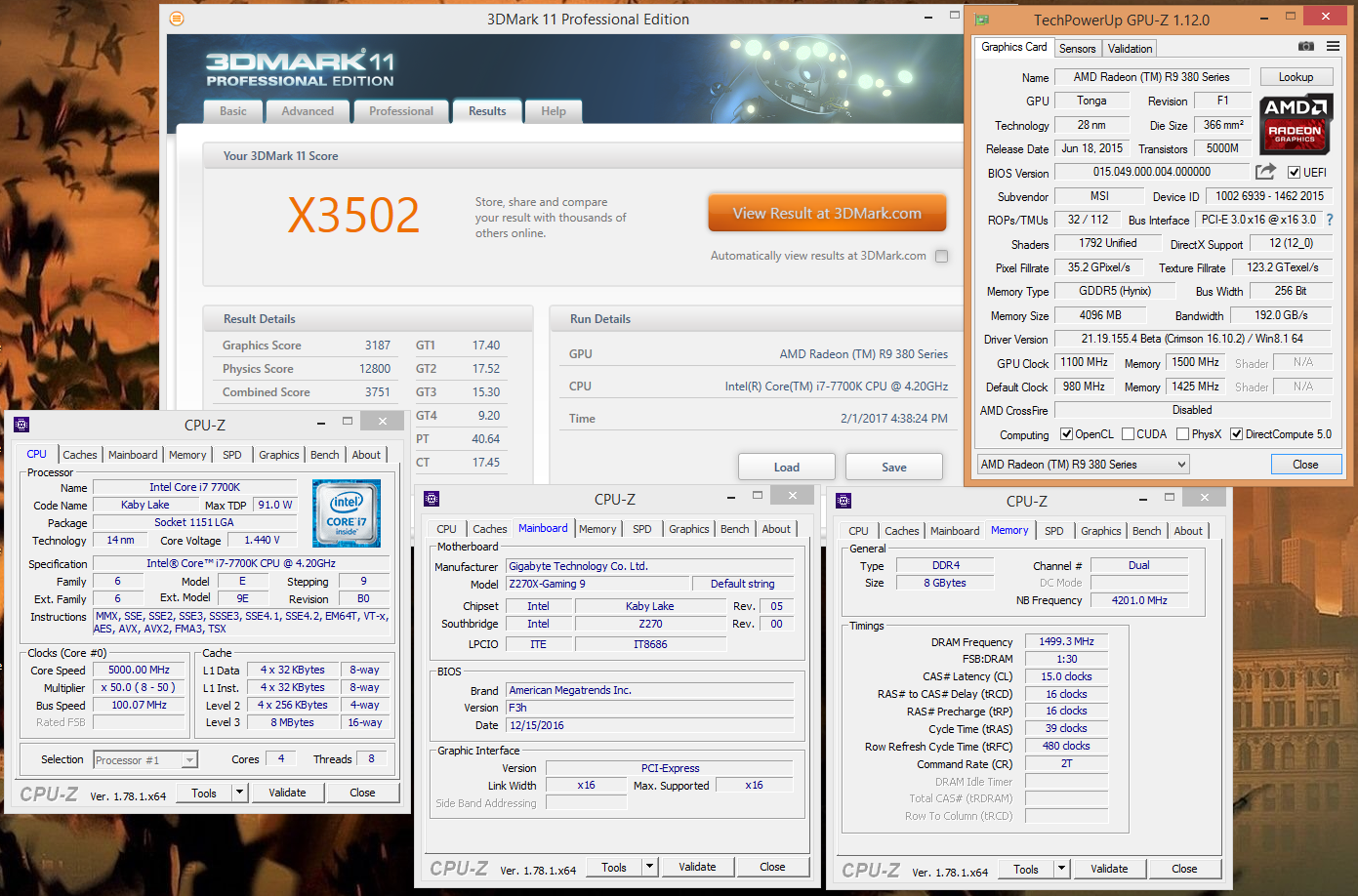Image resolution: width=1358 pixels, height=896 pixels.
Task: Open the Professional tab in 3DMark 11
Action: (401, 111)
